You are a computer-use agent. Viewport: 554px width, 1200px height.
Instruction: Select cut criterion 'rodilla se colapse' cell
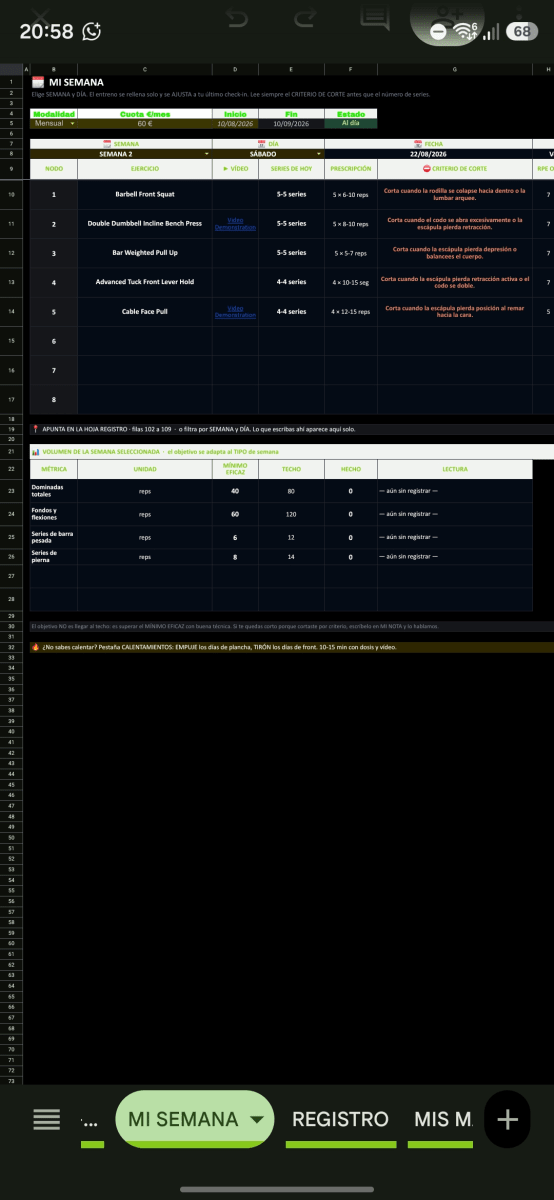[x=455, y=194]
